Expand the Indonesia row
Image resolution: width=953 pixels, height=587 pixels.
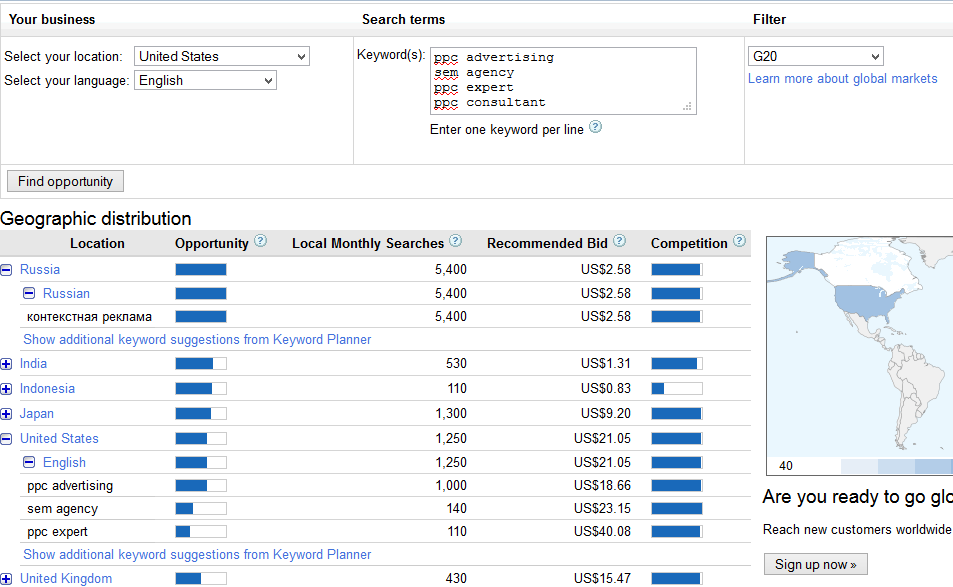click(7, 389)
